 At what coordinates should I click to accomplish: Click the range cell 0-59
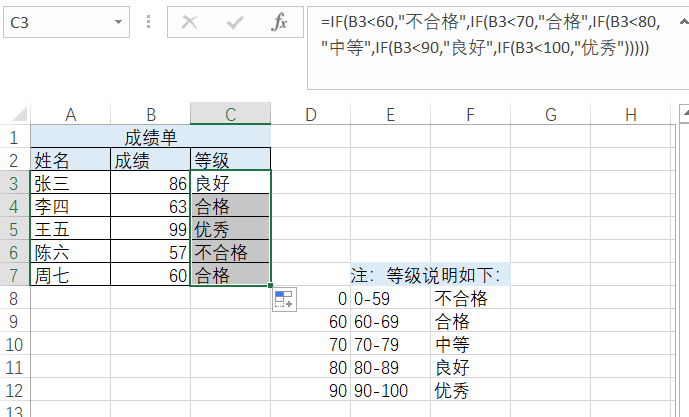pyautogui.click(x=391, y=297)
